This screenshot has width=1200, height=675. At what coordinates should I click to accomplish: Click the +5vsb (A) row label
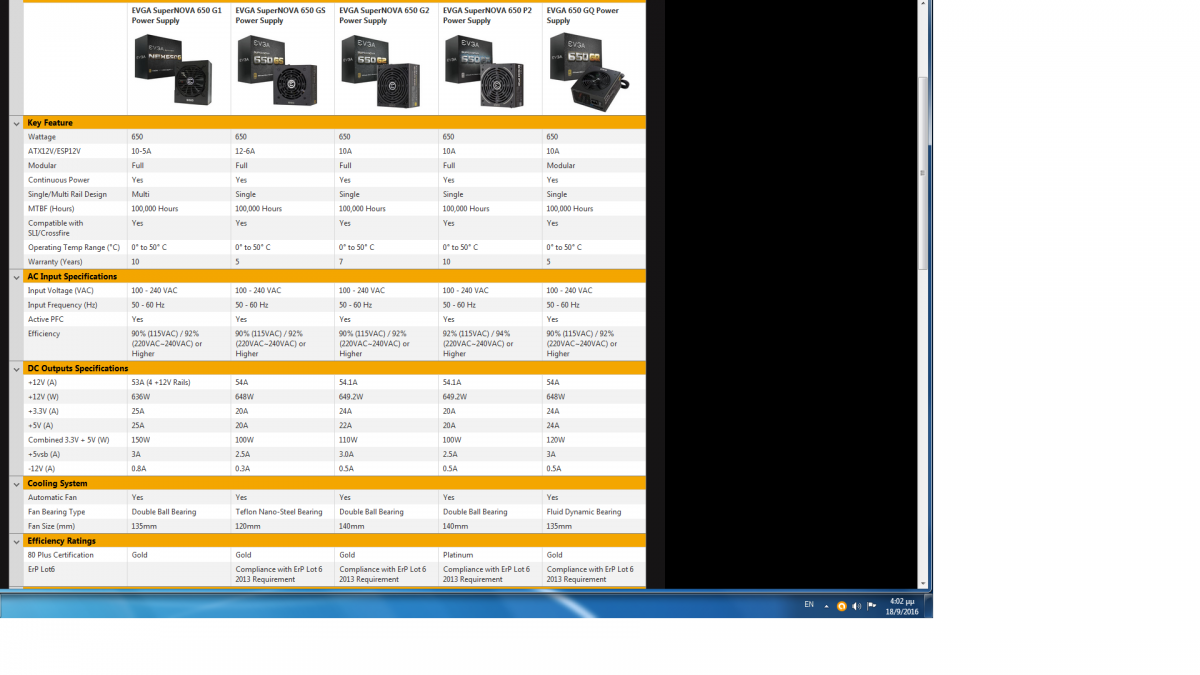(x=46, y=455)
